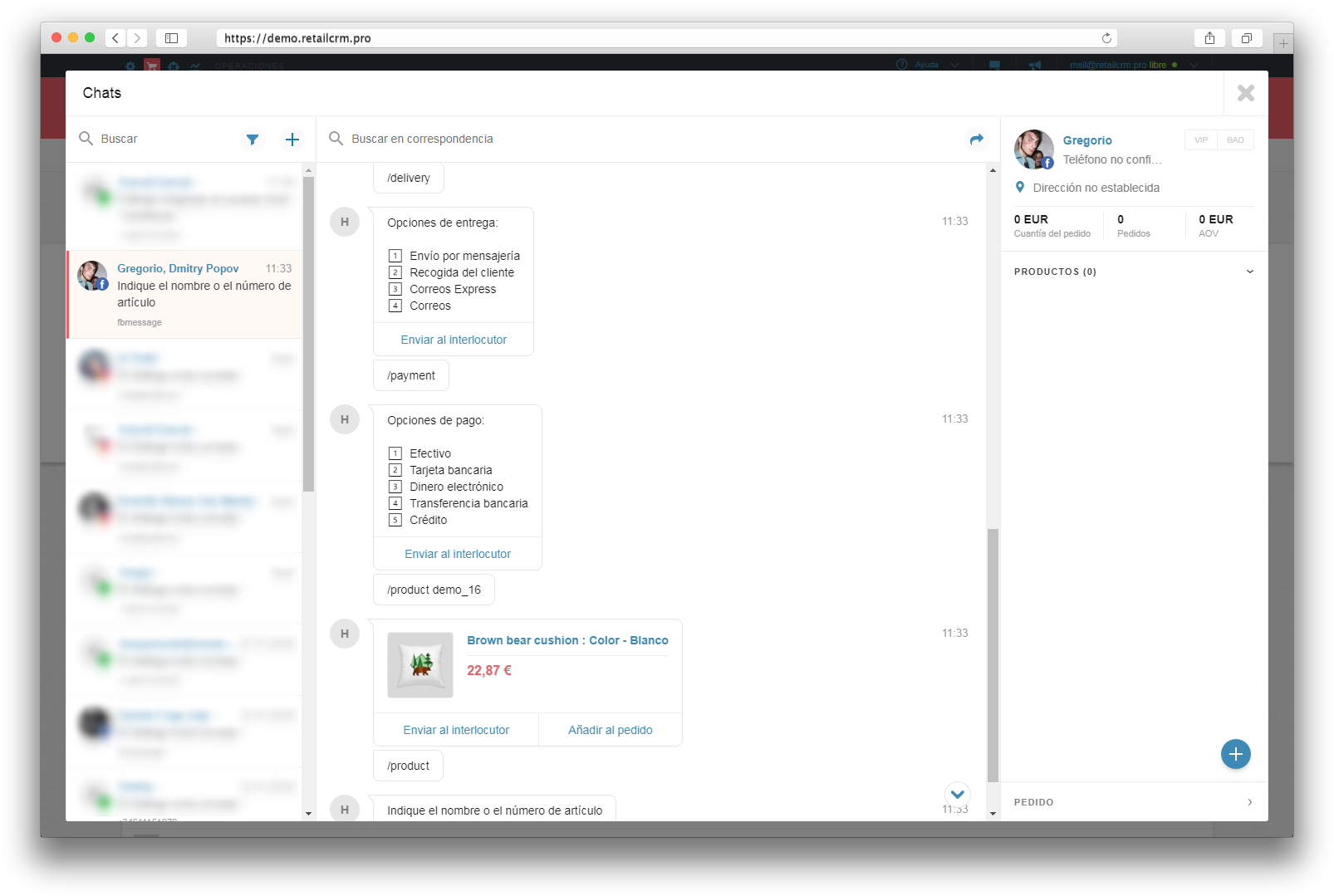Open Gregorio customer profile name
The image size is (1334, 896).
(x=1087, y=140)
